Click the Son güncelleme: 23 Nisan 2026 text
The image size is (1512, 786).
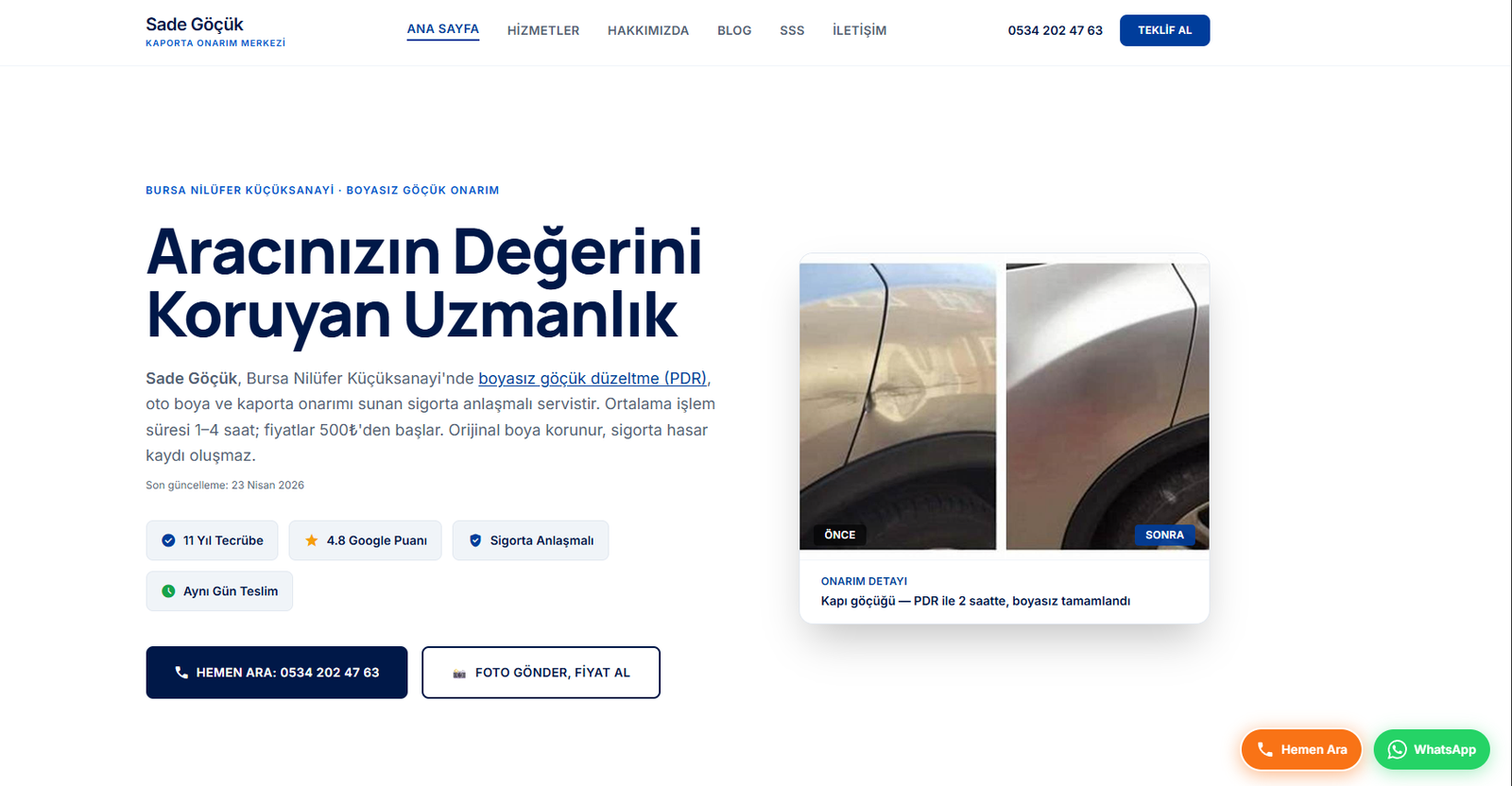[x=225, y=486]
